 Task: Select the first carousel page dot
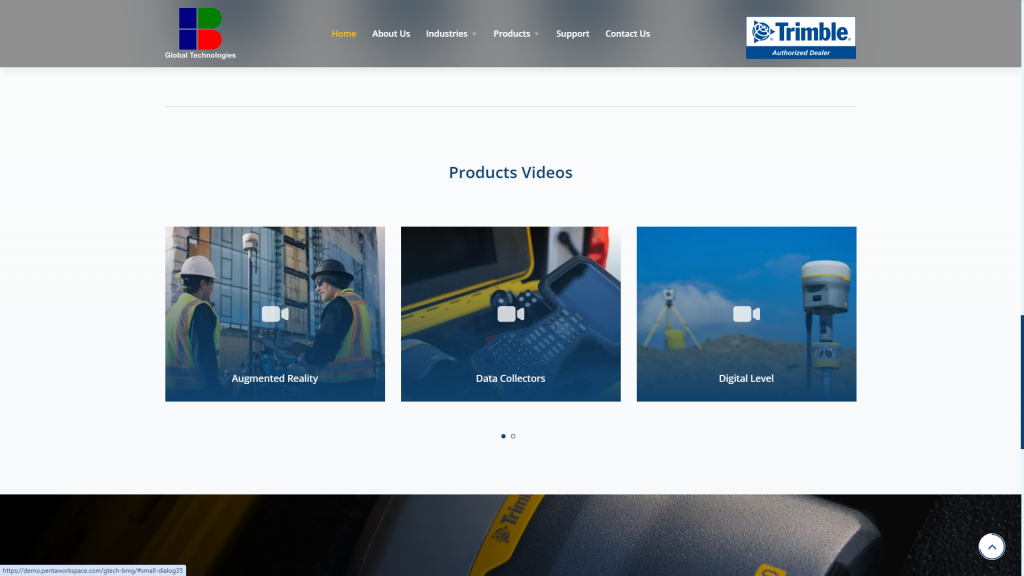[x=503, y=436]
